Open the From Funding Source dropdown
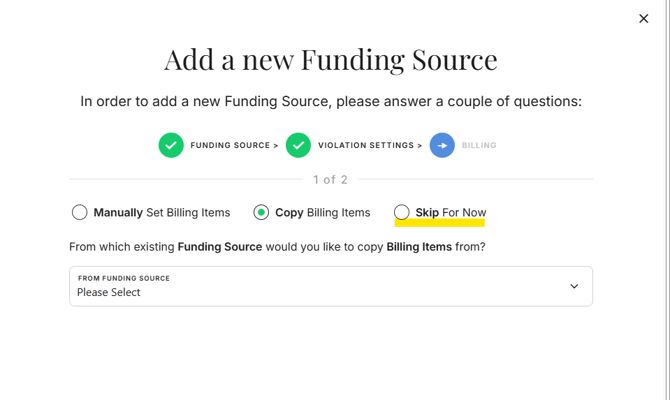The width and height of the screenshot is (670, 400). coord(330,286)
